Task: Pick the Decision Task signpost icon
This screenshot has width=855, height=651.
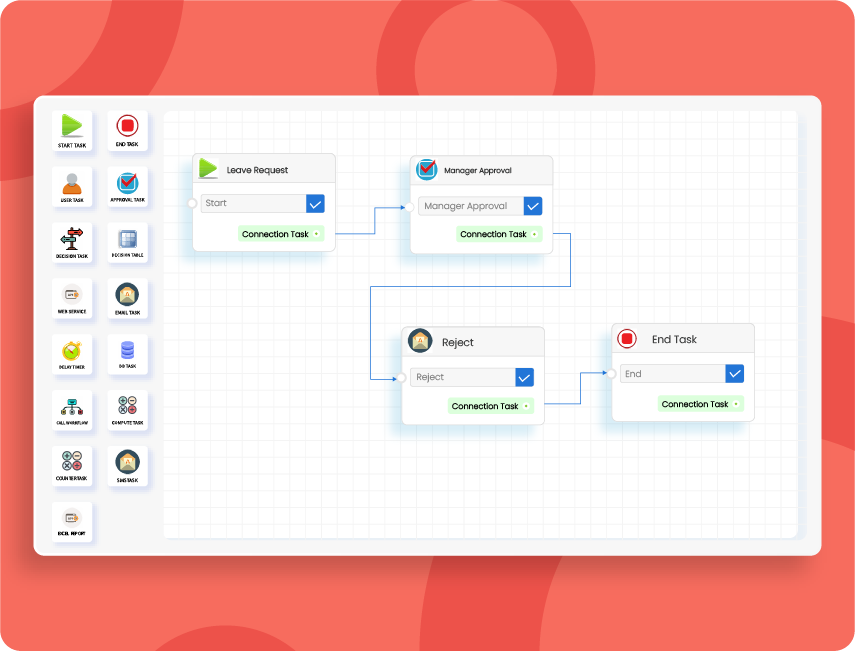Action: (x=72, y=239)
